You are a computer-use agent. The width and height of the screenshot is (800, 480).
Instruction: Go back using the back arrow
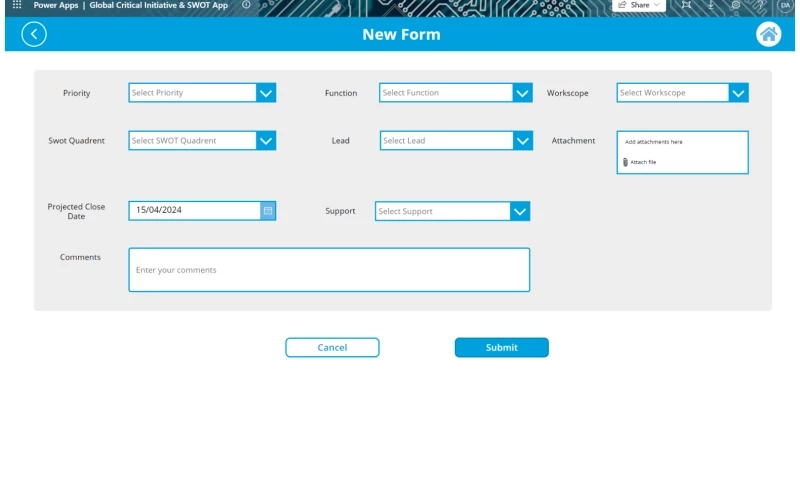[x=34, y=35]
